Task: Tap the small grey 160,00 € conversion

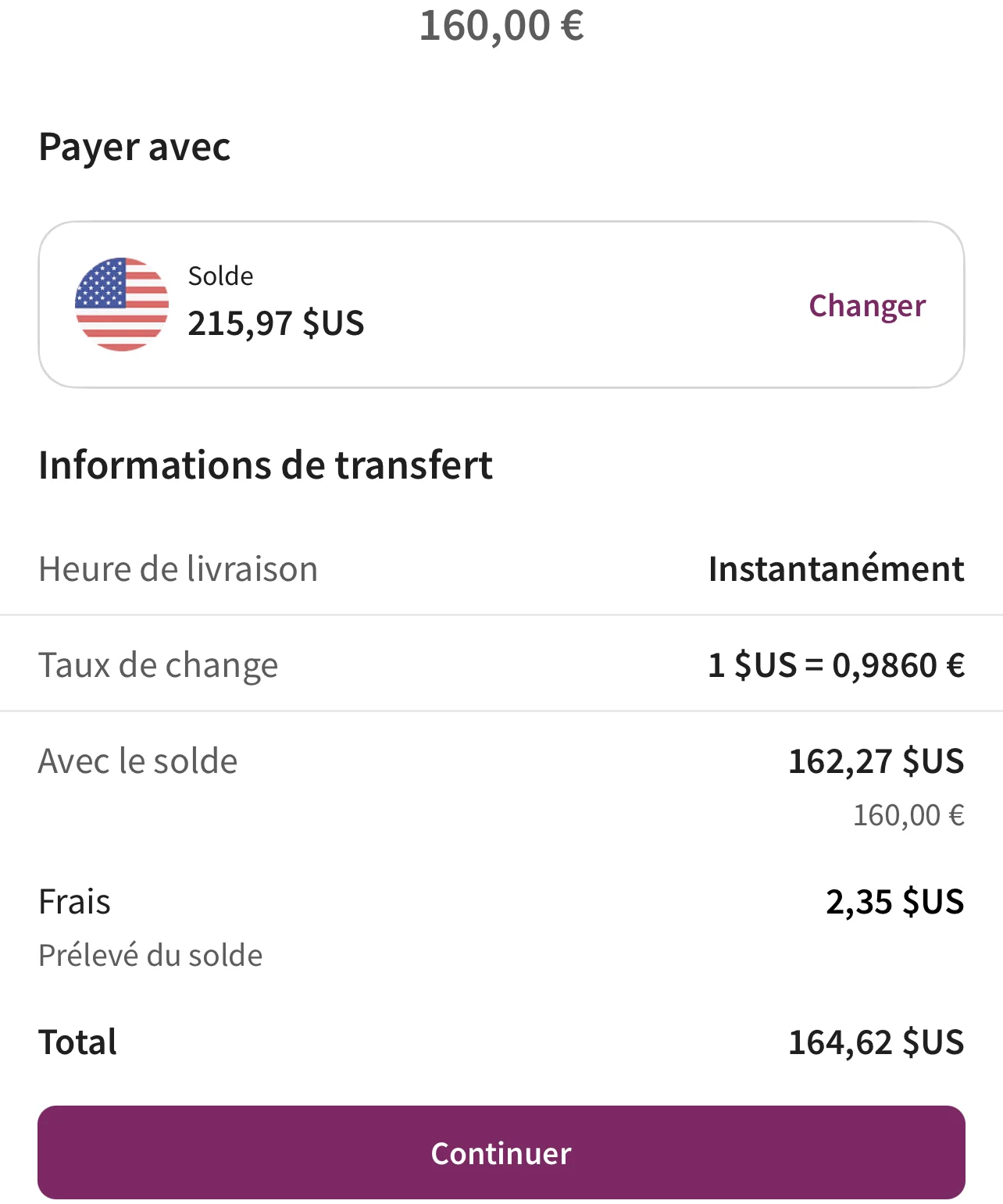Action: 908,815
